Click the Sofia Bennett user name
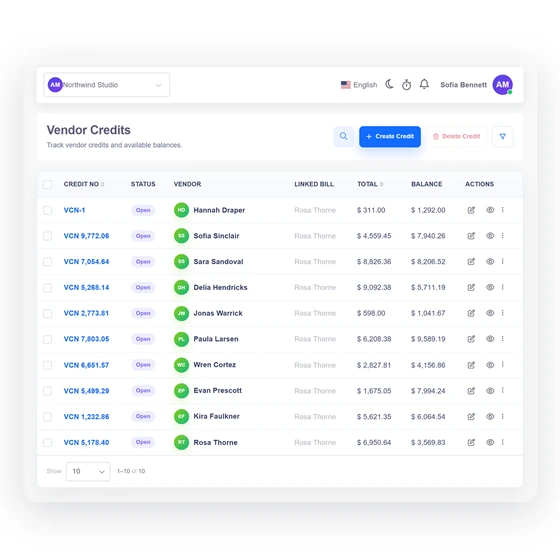This screenshot has width=560, height=560. [463, 85]
